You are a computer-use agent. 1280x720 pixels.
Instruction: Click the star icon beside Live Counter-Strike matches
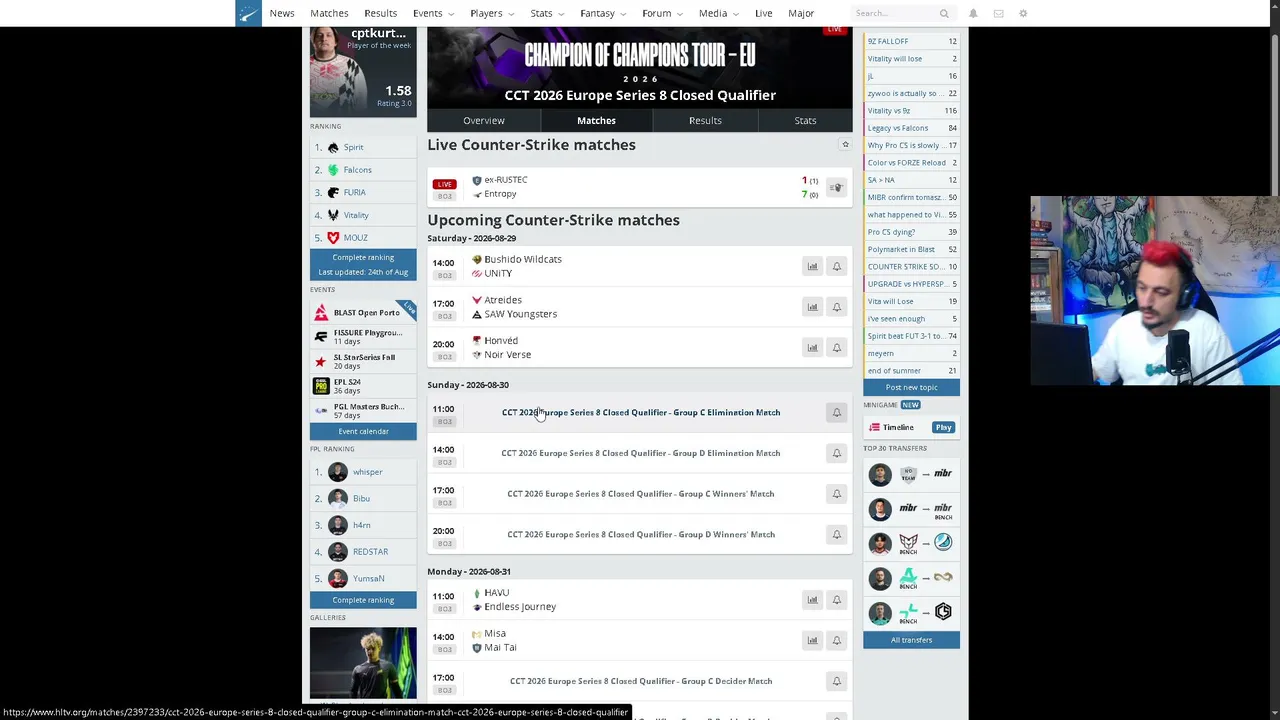[x=845, y=145]
